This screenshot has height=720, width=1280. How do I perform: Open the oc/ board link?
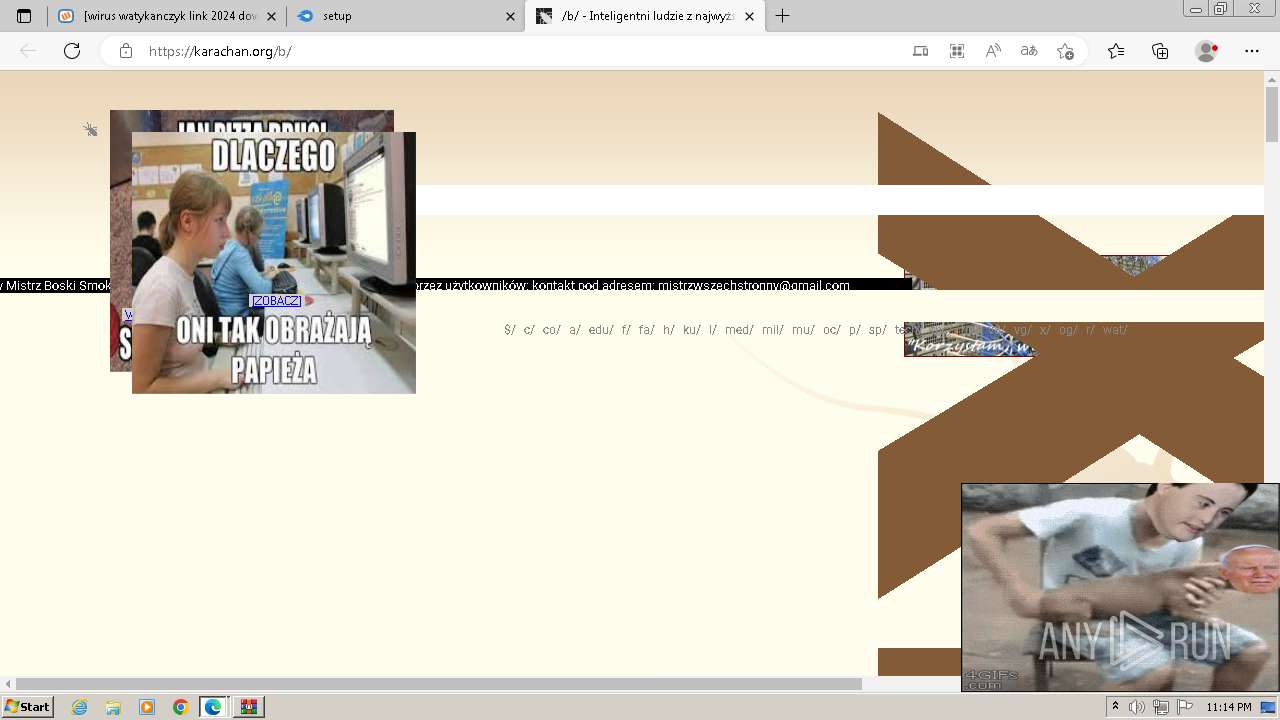coord(832,330)
